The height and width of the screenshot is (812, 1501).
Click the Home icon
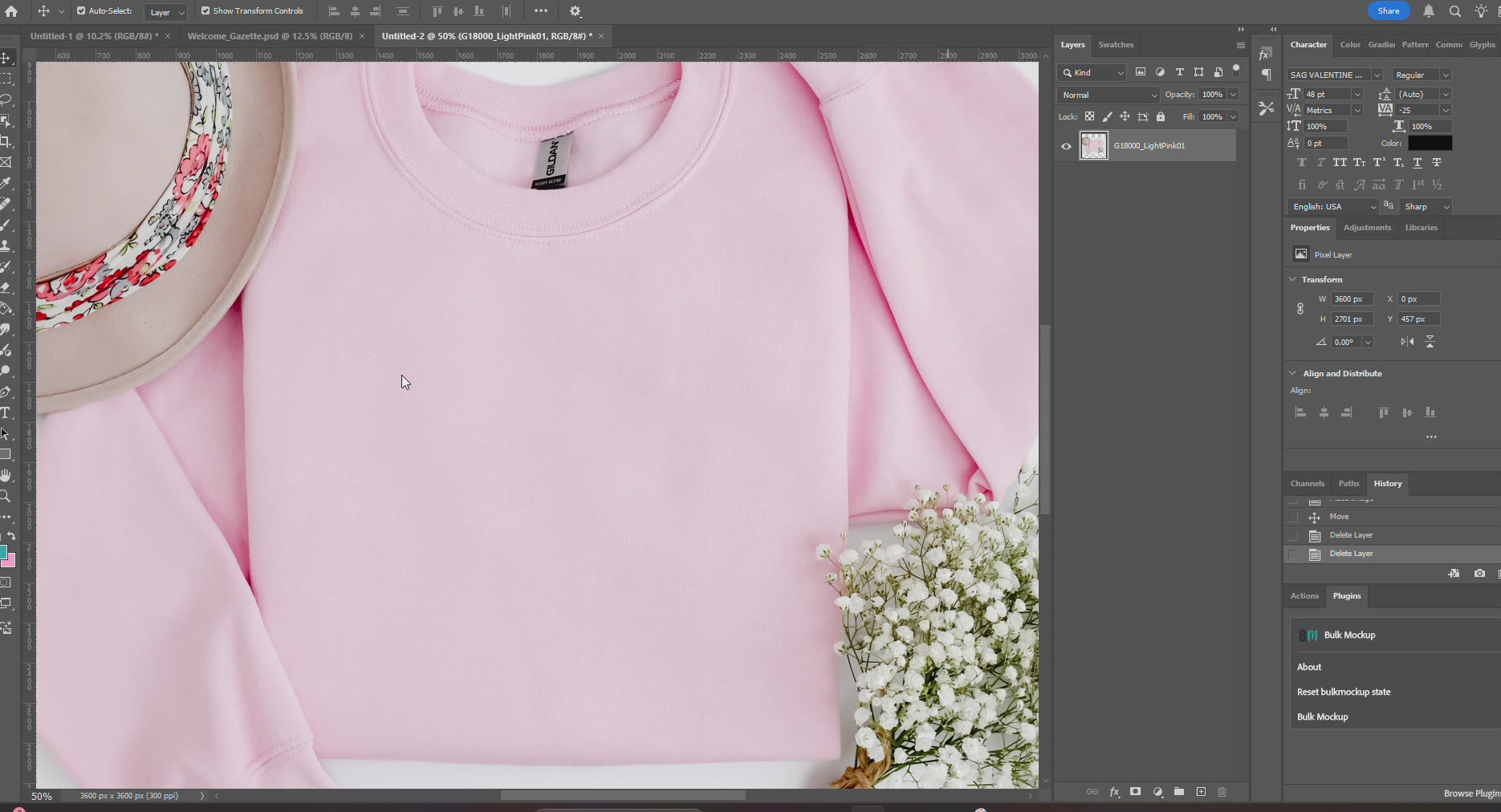pyautogui.click(x=11, y=11)
